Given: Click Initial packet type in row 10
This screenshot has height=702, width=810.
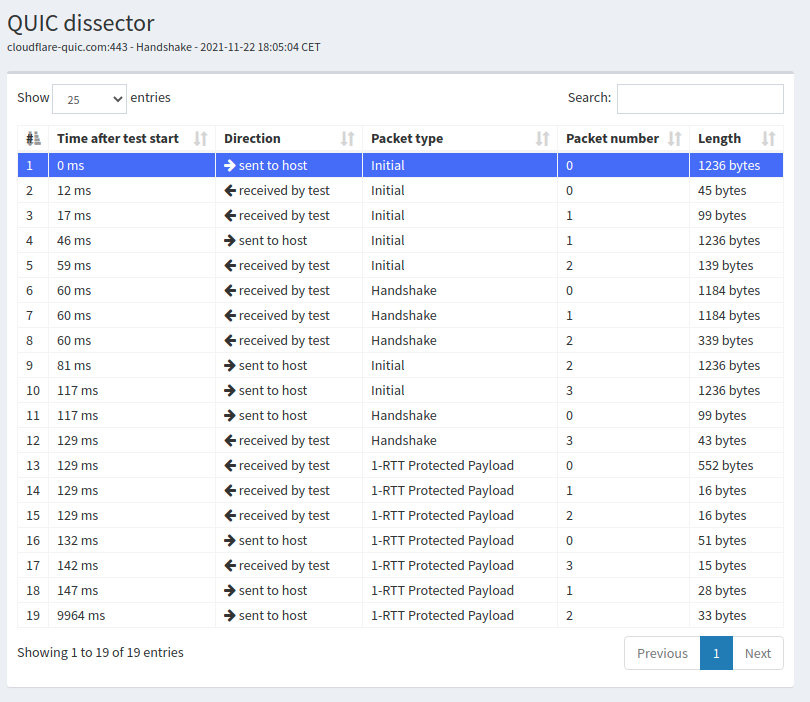Looking at the screenshot, I should click(387, 391).
